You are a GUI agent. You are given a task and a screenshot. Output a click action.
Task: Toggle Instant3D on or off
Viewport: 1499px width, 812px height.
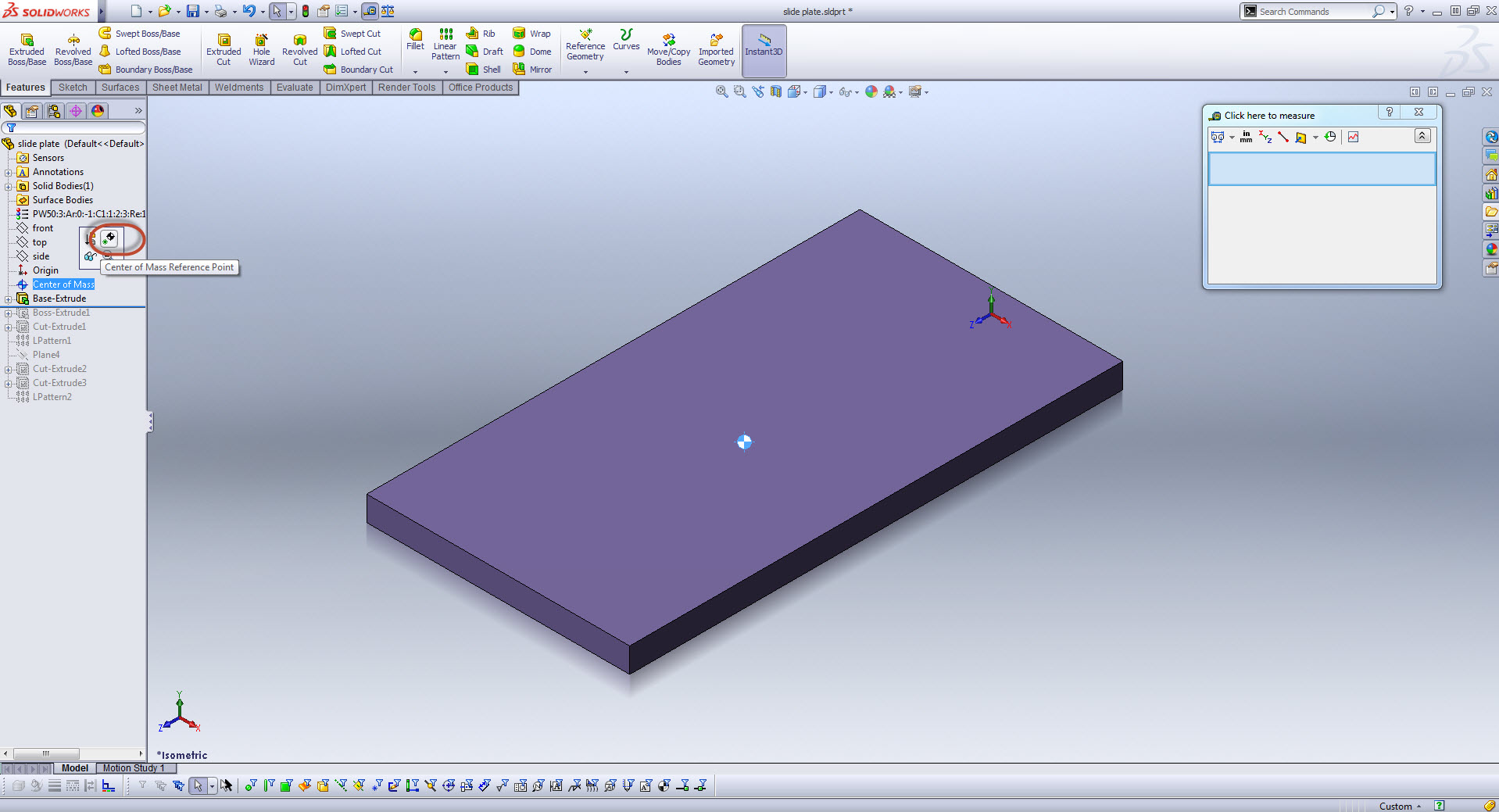[x=764, y=48]
